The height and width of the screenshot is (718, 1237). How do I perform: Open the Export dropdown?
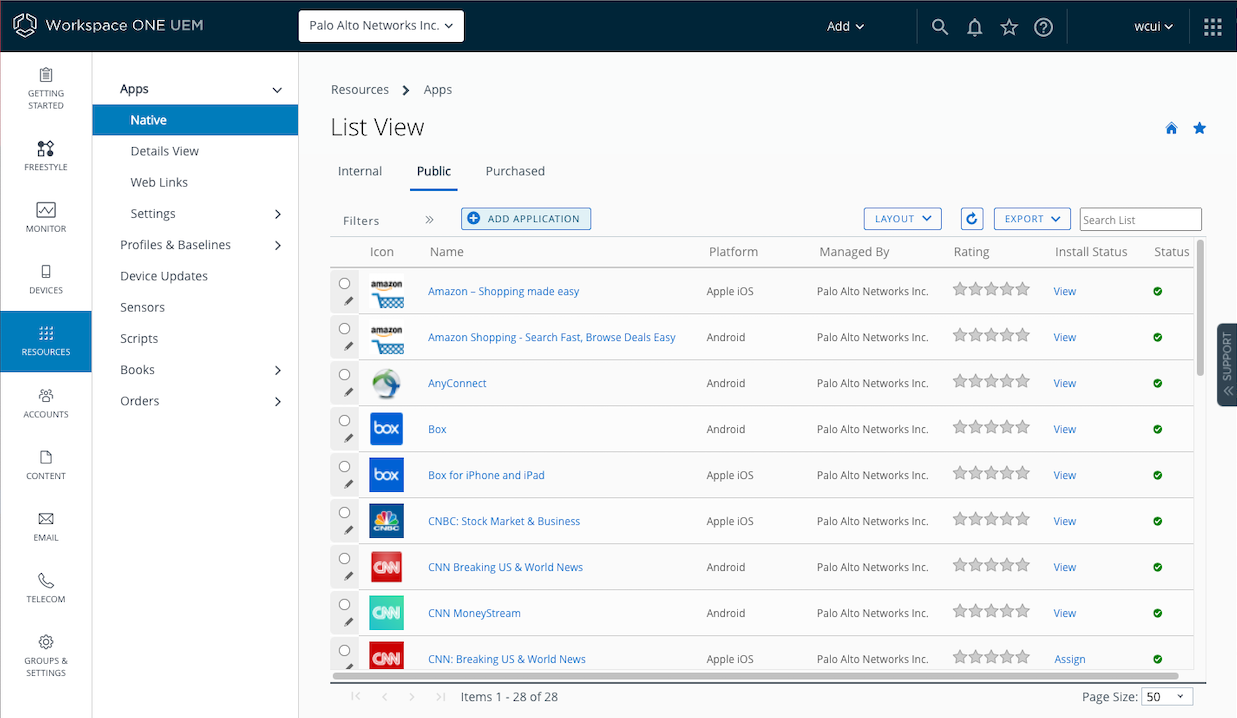point(1031,218)
